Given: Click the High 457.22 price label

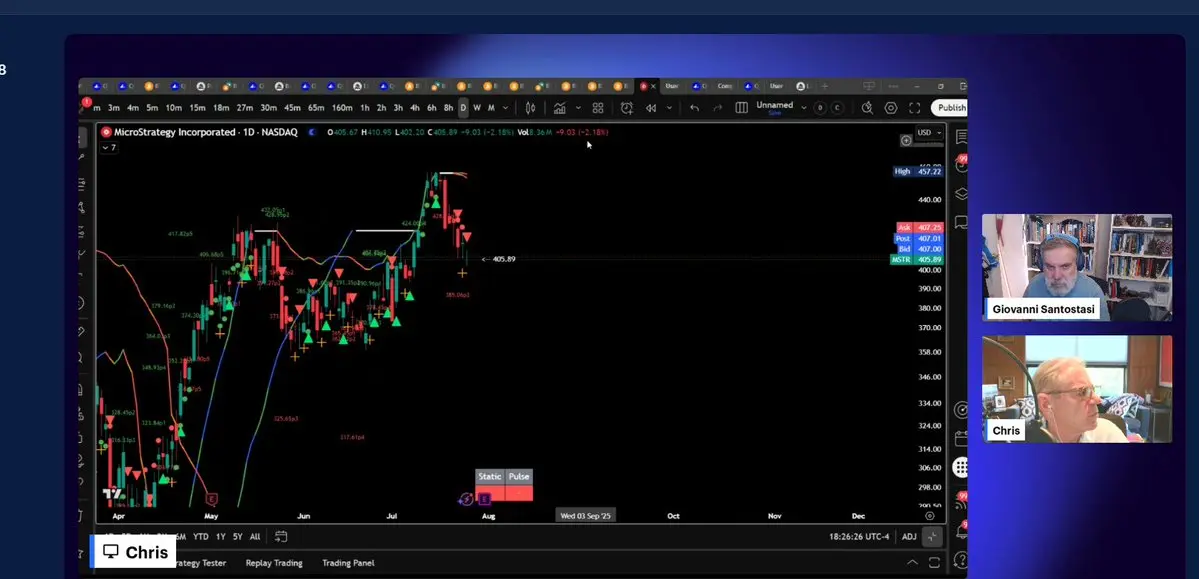Looking at the screenshot, I should click(918, 171).
